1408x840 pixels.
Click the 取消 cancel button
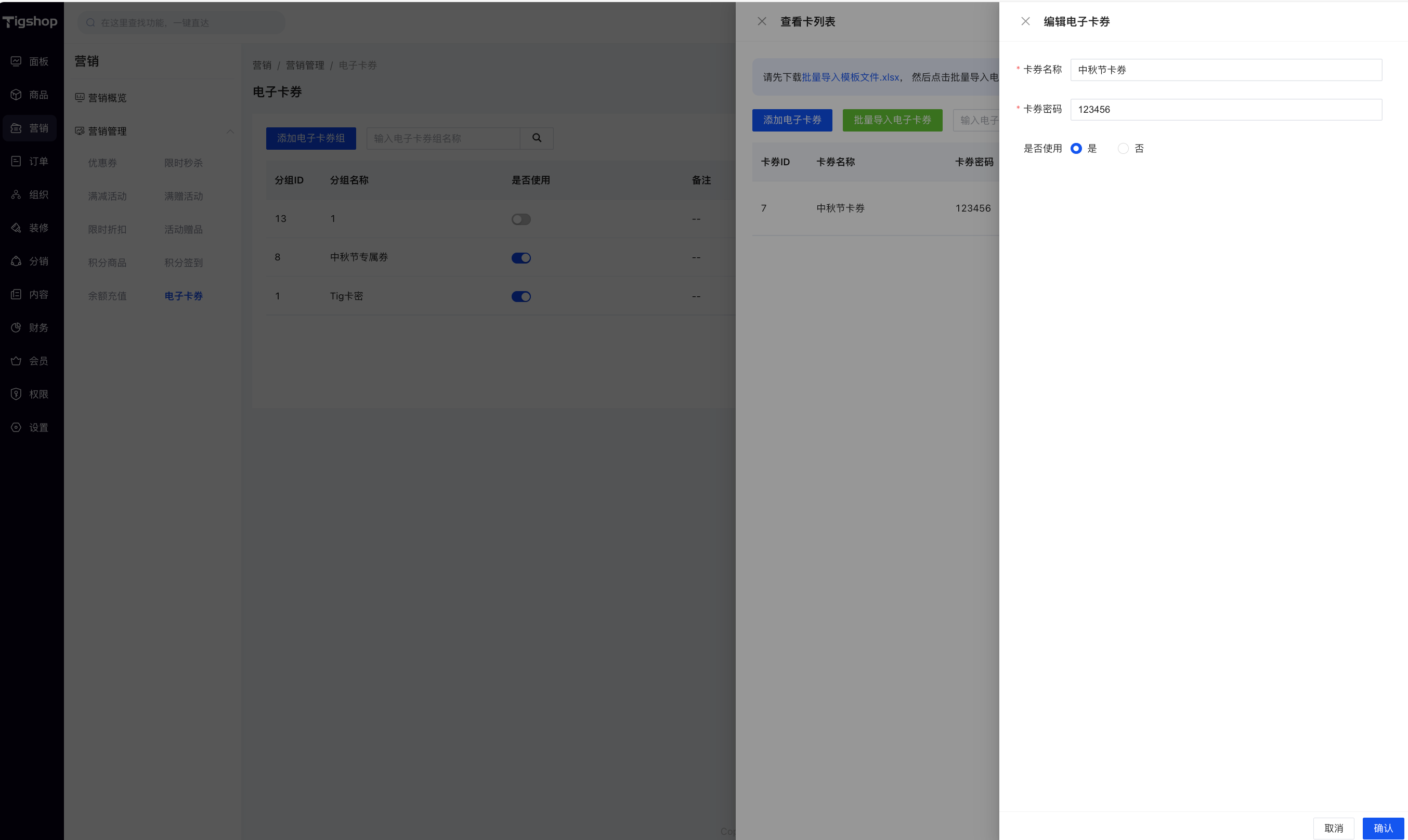pyautogui.click(x=1333, y=828)
